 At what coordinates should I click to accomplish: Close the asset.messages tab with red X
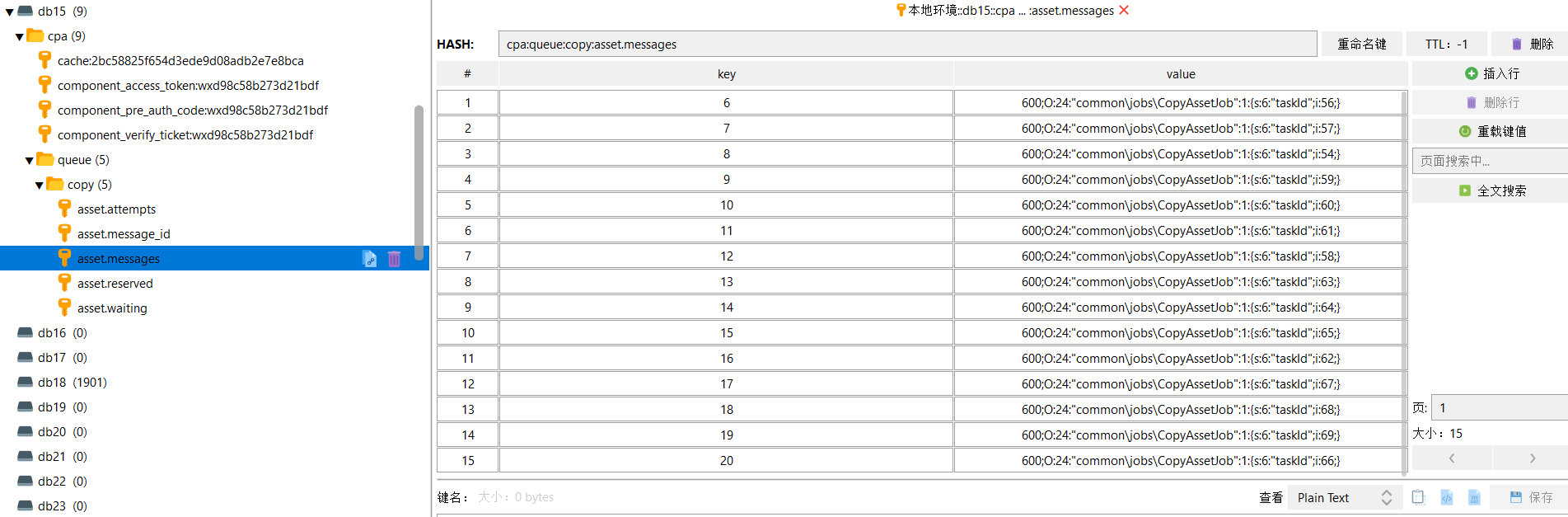click(x=1124, y=10)
